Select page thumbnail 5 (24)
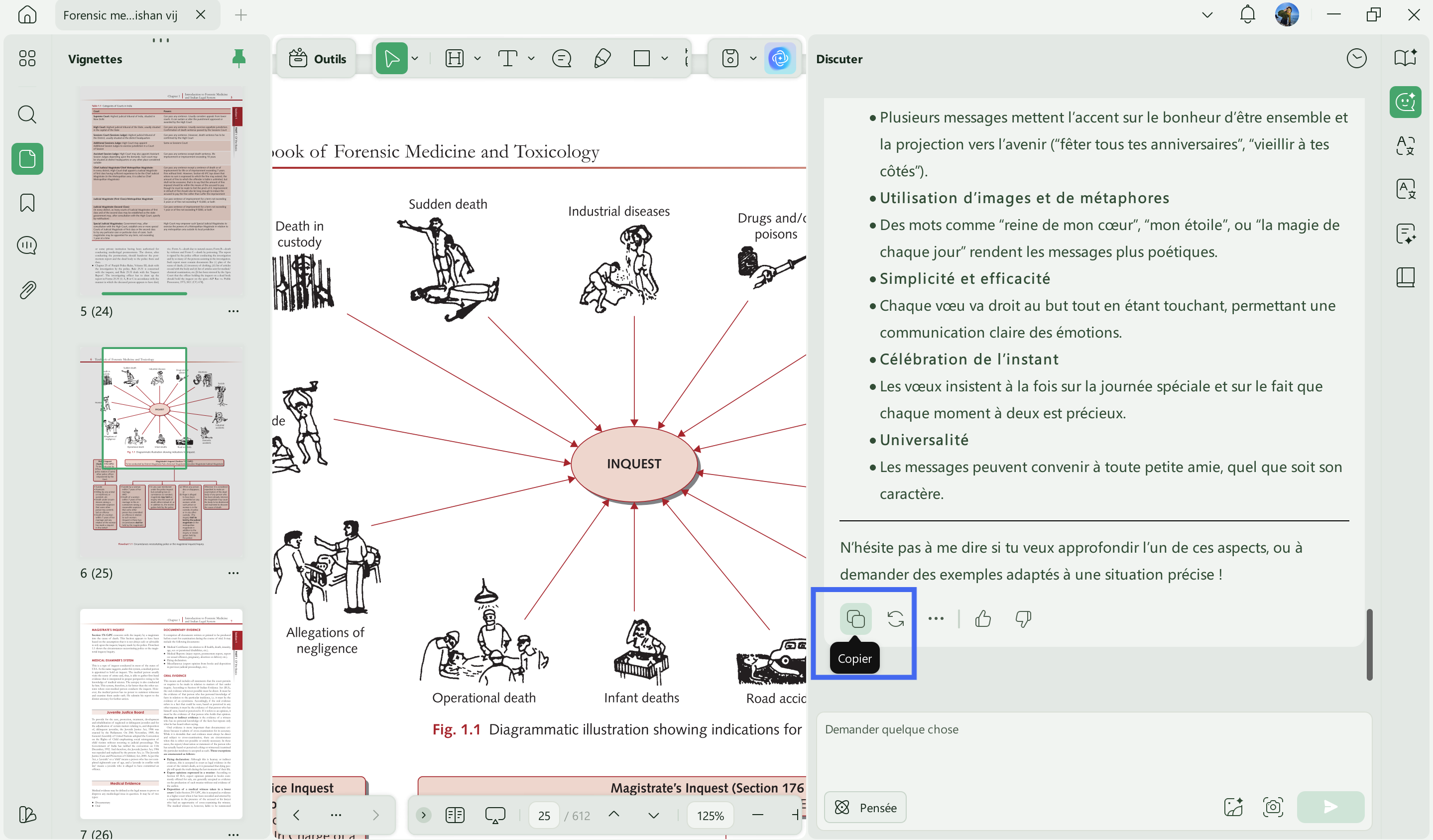 click(x=161, y=192)
